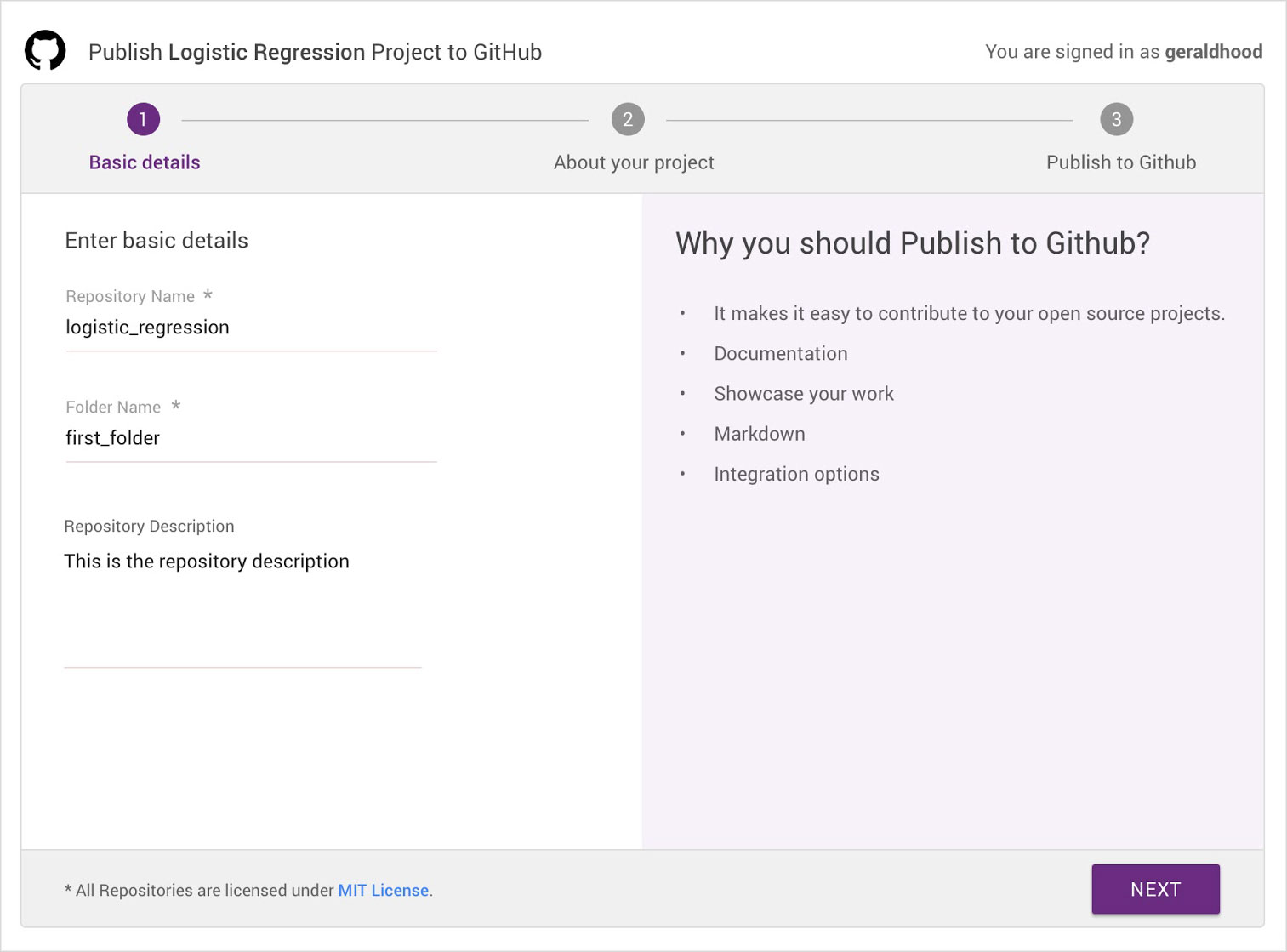Click the 'Repository Name' field label
This screenshot has height=952, width=1287.
tap(130, 296)
